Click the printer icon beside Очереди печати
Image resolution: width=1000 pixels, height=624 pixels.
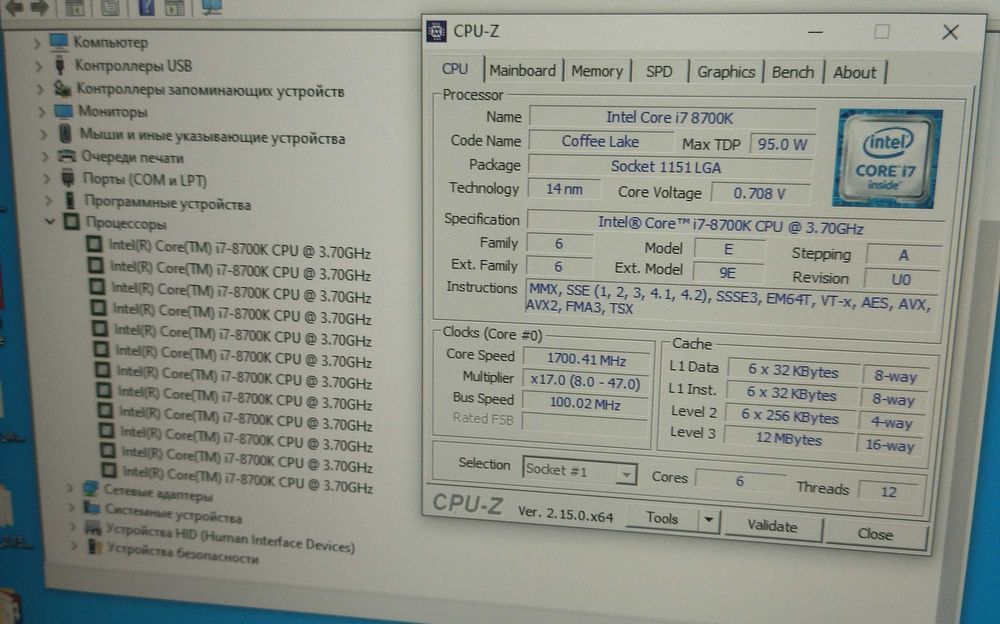coord(66,156)
